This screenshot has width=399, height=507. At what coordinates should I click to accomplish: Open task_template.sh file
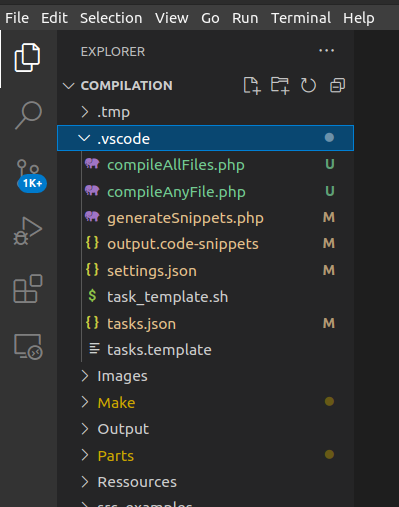[167, 297]
